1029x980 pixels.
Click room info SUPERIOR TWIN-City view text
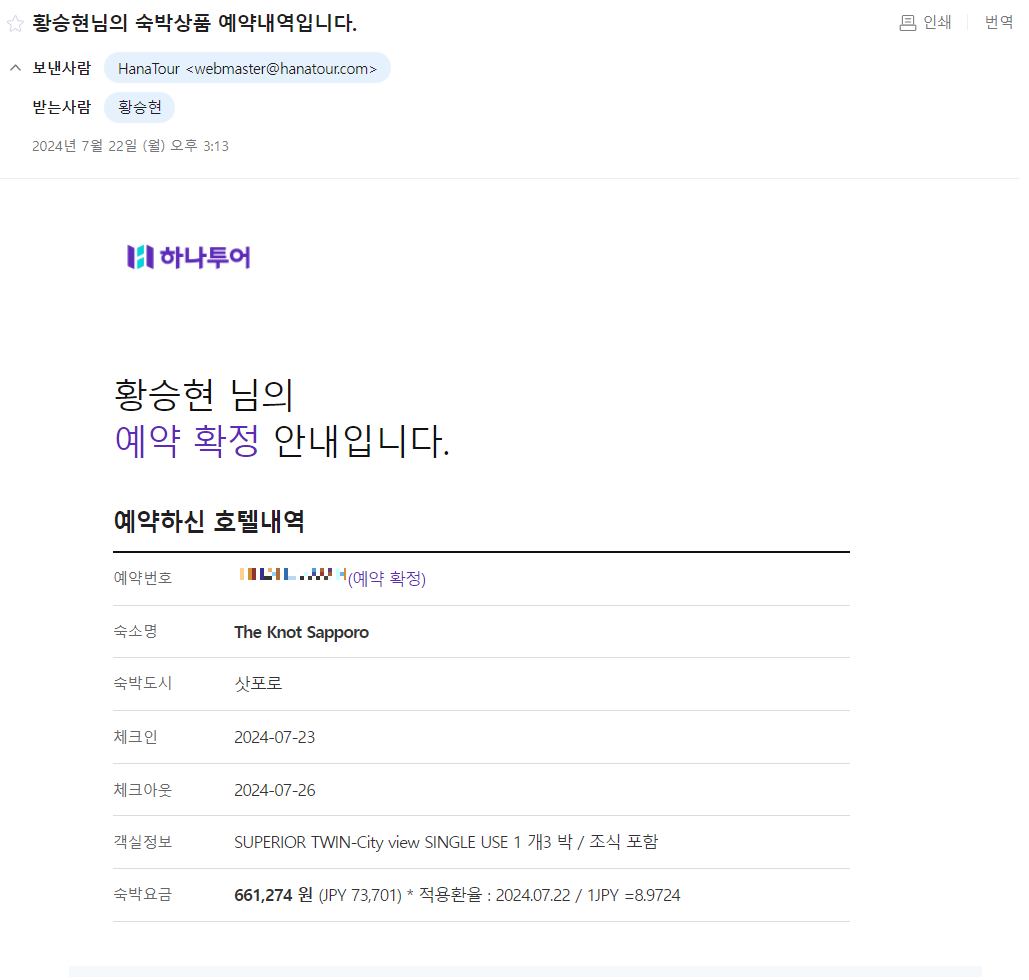446,842
